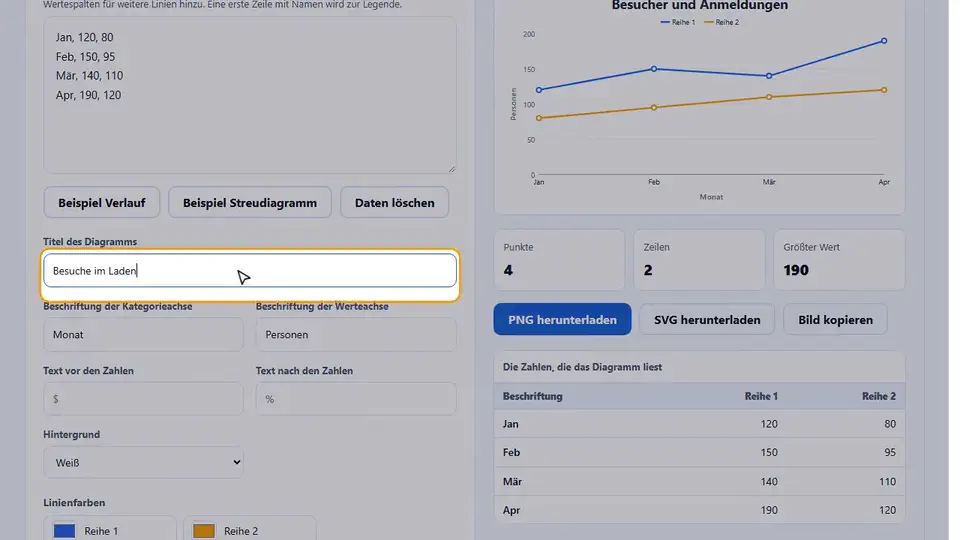
Task: Click value 80 in the Jan table row
Action: (890, 424)
